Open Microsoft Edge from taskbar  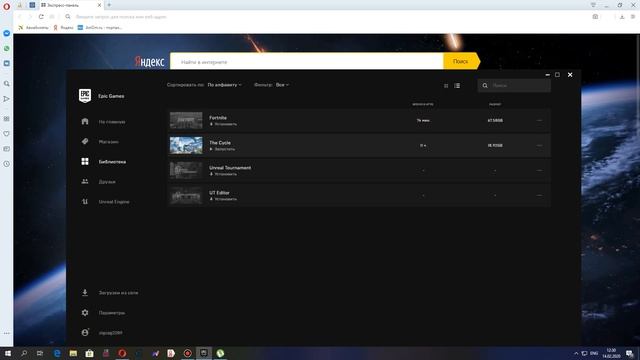57,353
